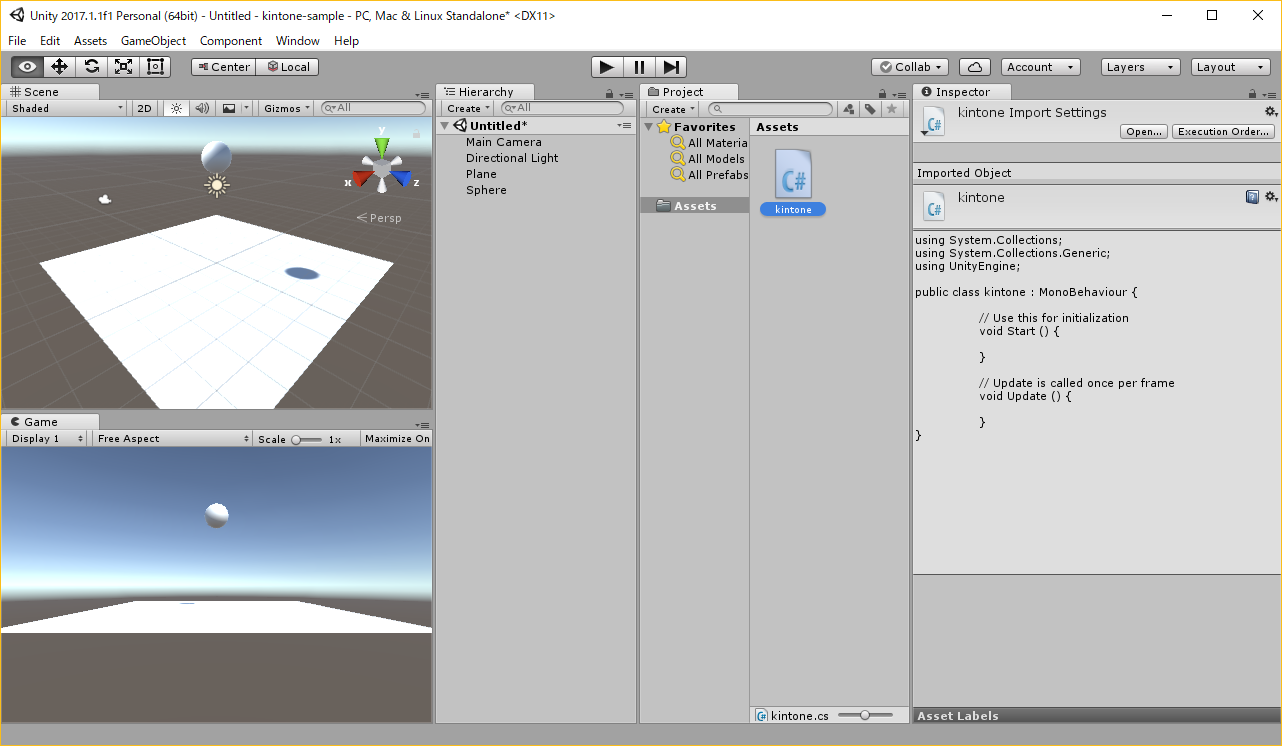1282x746 pixels.
Task: Open the Edit menu
Action: click(50, 41)
